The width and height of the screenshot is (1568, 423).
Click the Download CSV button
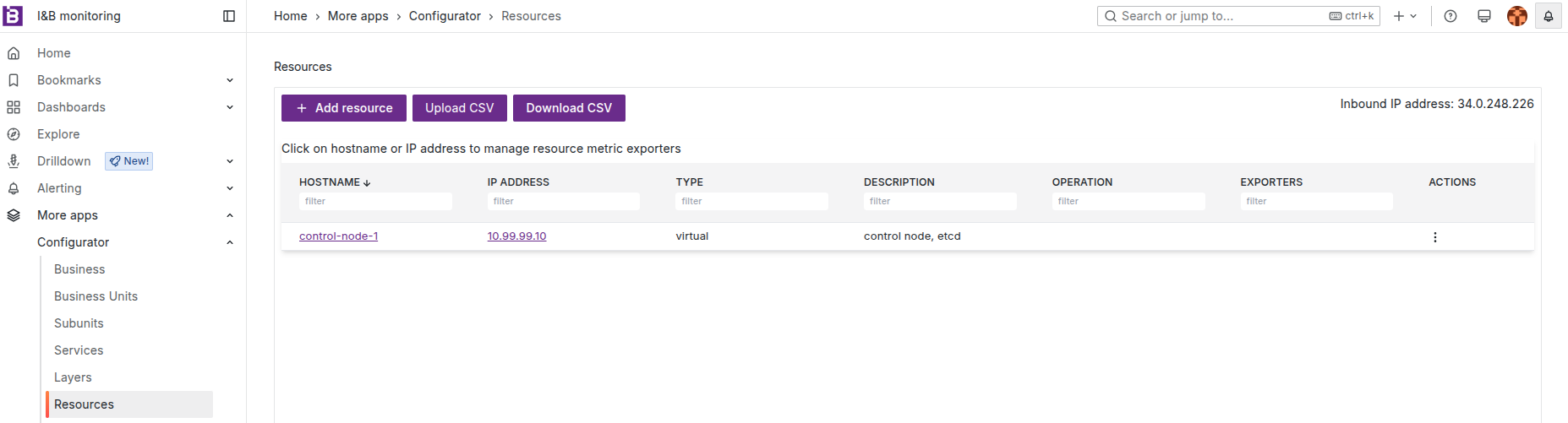point(569,108)
